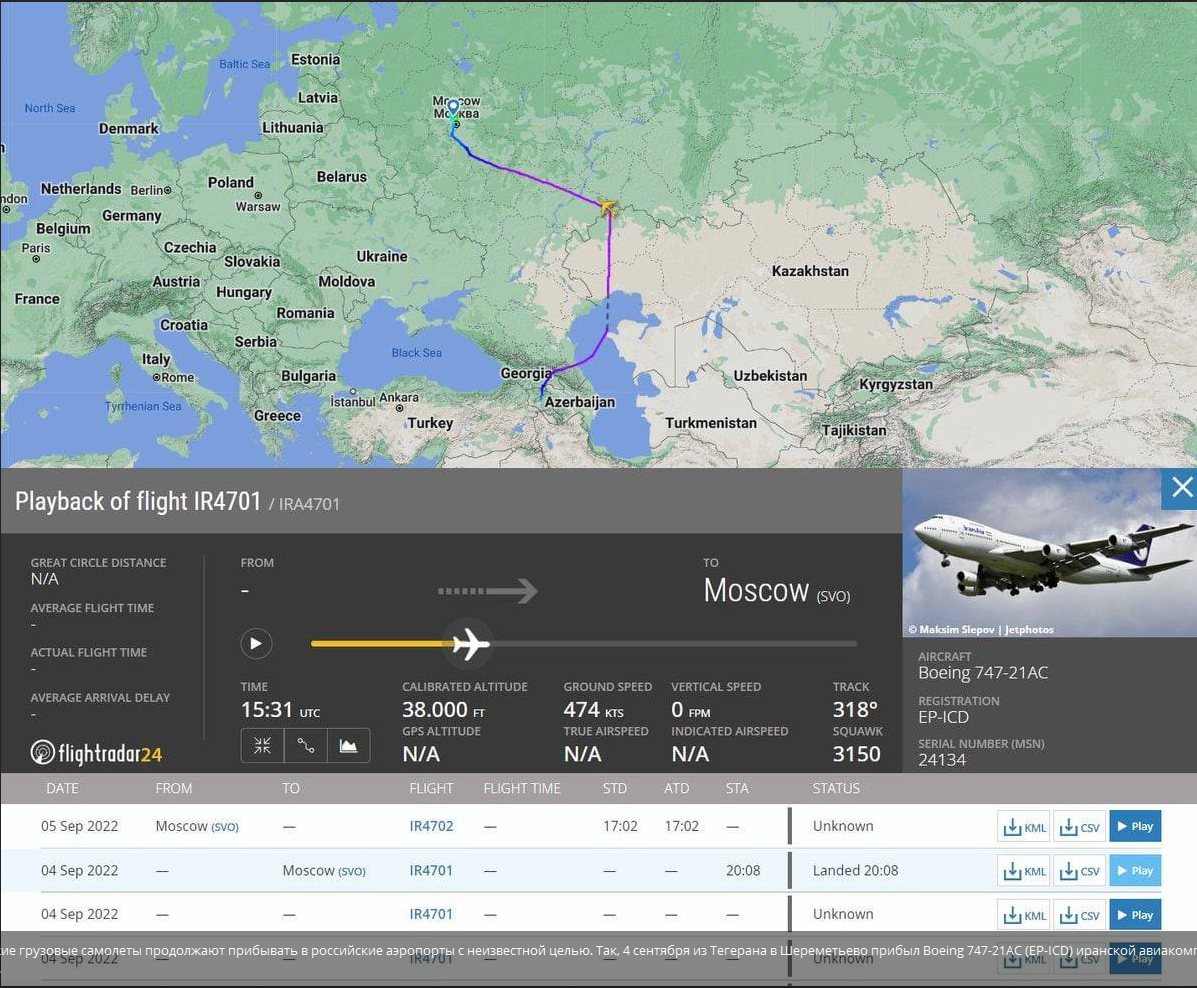
Task: Download CSV for the 05 Sep IR4702 flight
Action: [x=1079, y=826]
